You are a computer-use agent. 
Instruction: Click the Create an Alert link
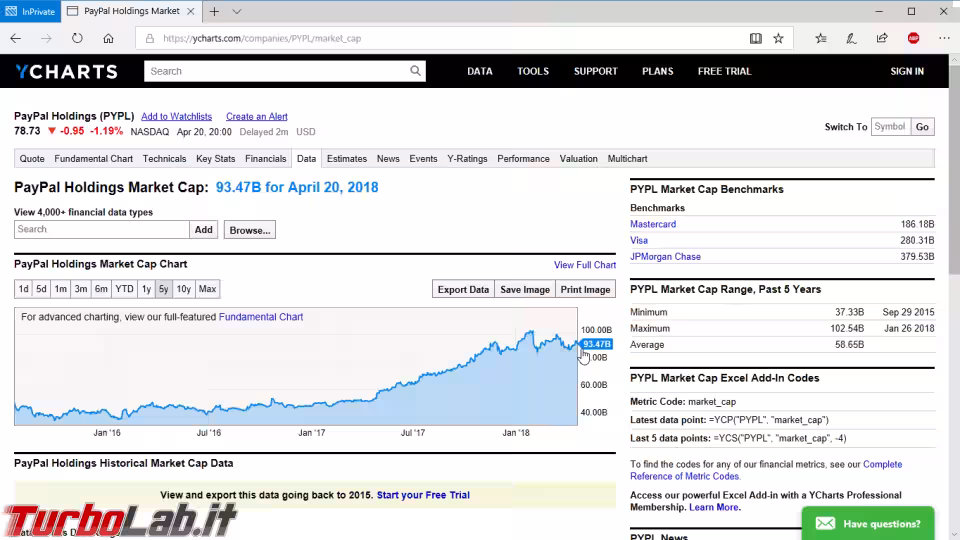pyautogui.click(x=257, y=116)
